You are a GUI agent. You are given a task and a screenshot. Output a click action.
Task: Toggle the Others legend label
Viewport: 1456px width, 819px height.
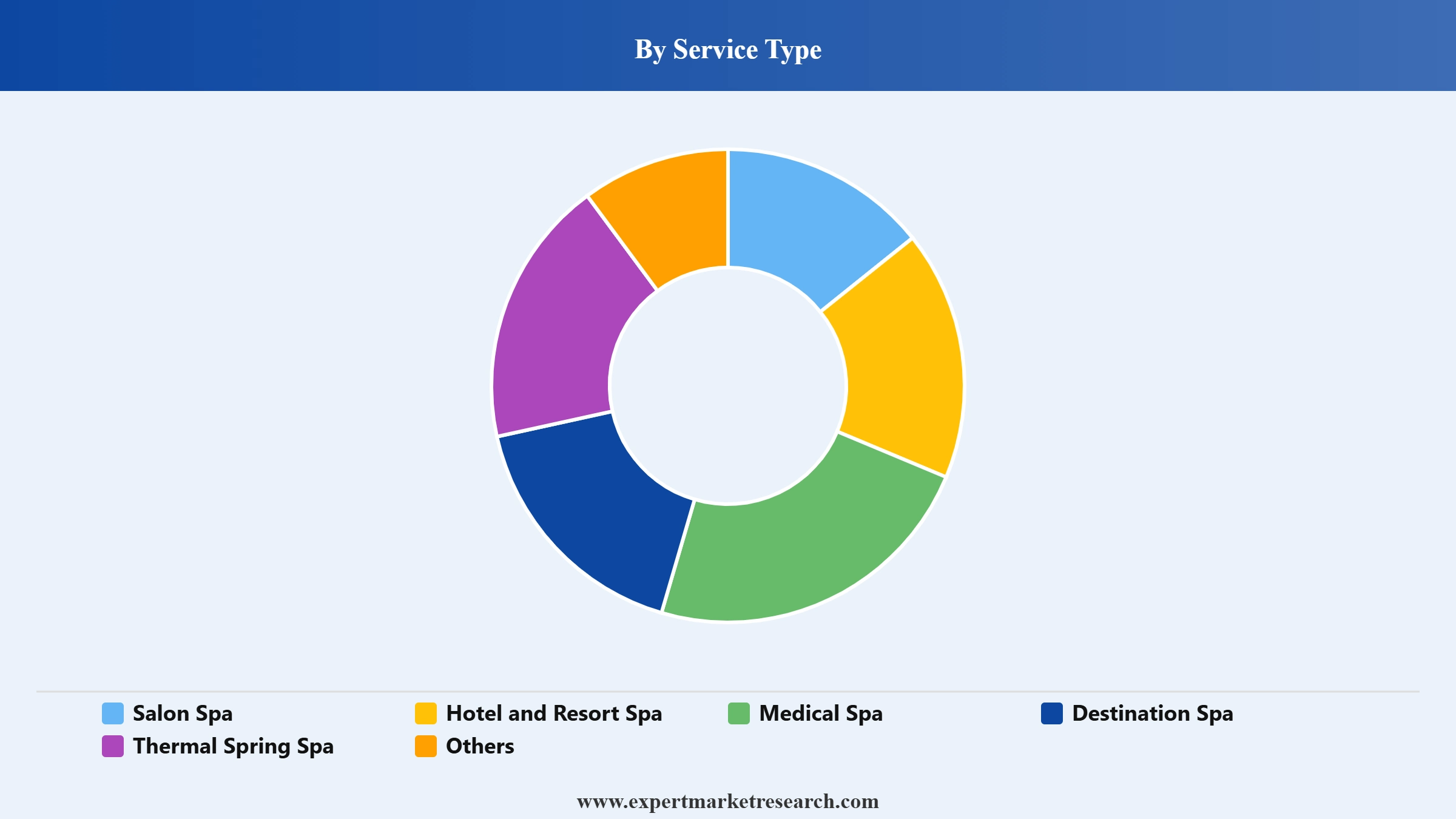(480, 746)
